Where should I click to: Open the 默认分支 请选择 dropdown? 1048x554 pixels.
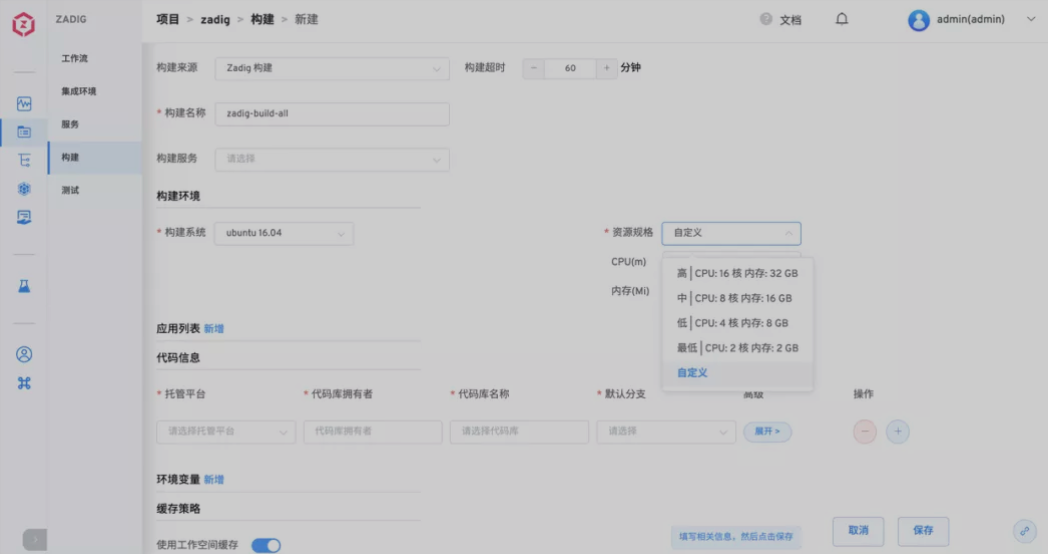pos(666,432)
